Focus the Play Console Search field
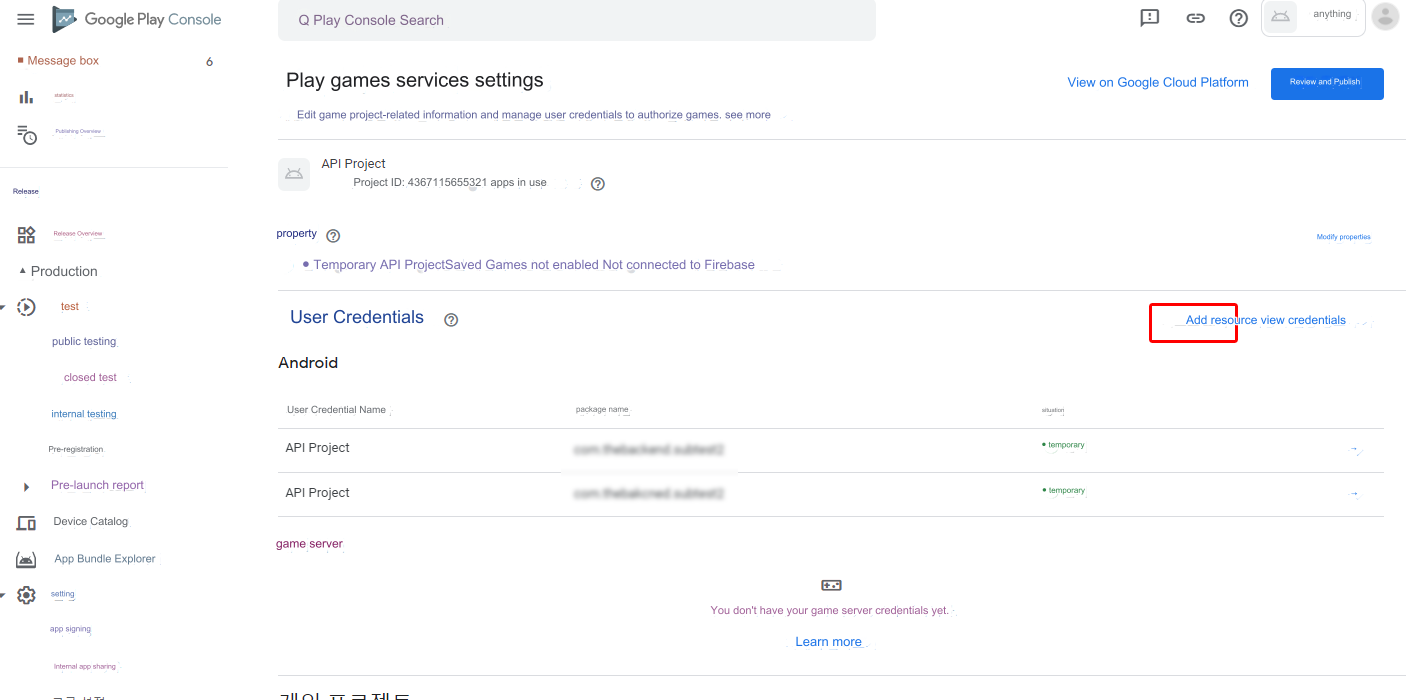The width and height of the screenshot is (1416, 700). click(x=577, y=20)
